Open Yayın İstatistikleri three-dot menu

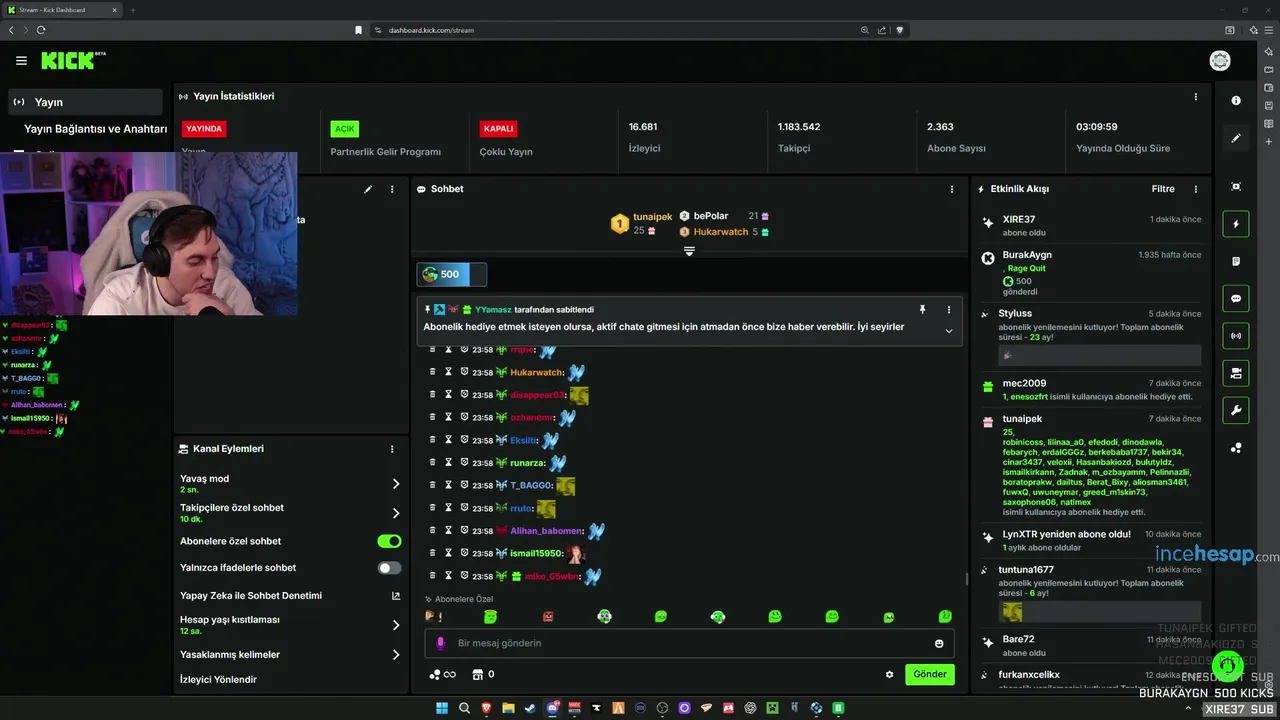pyautogui.click(x=1196, y=97)
